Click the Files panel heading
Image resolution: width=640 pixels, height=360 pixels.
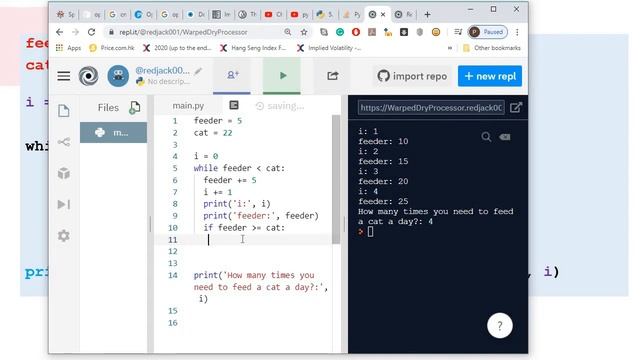pyautogui.click(x=108, y=107)
